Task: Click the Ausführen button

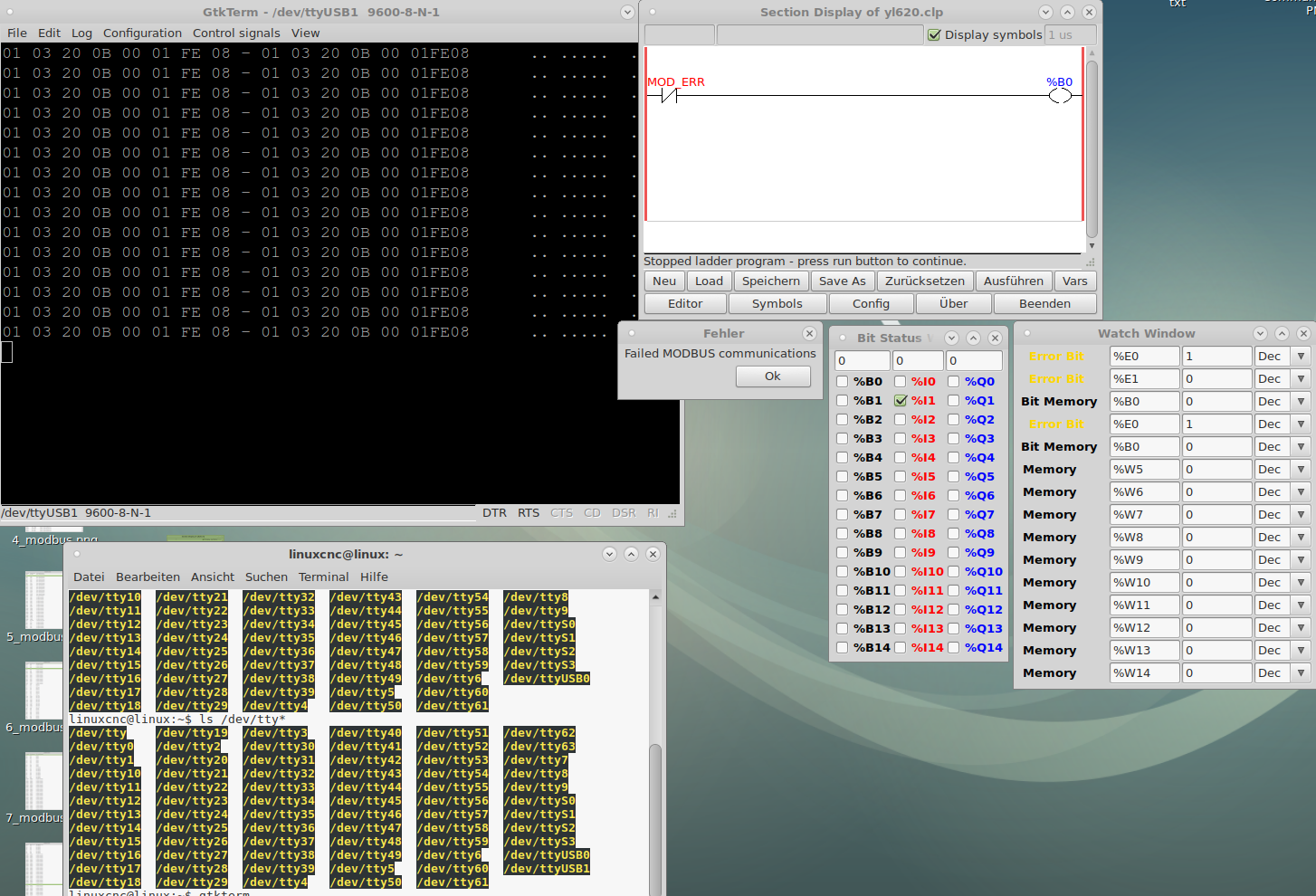Action: [1014, 281]
